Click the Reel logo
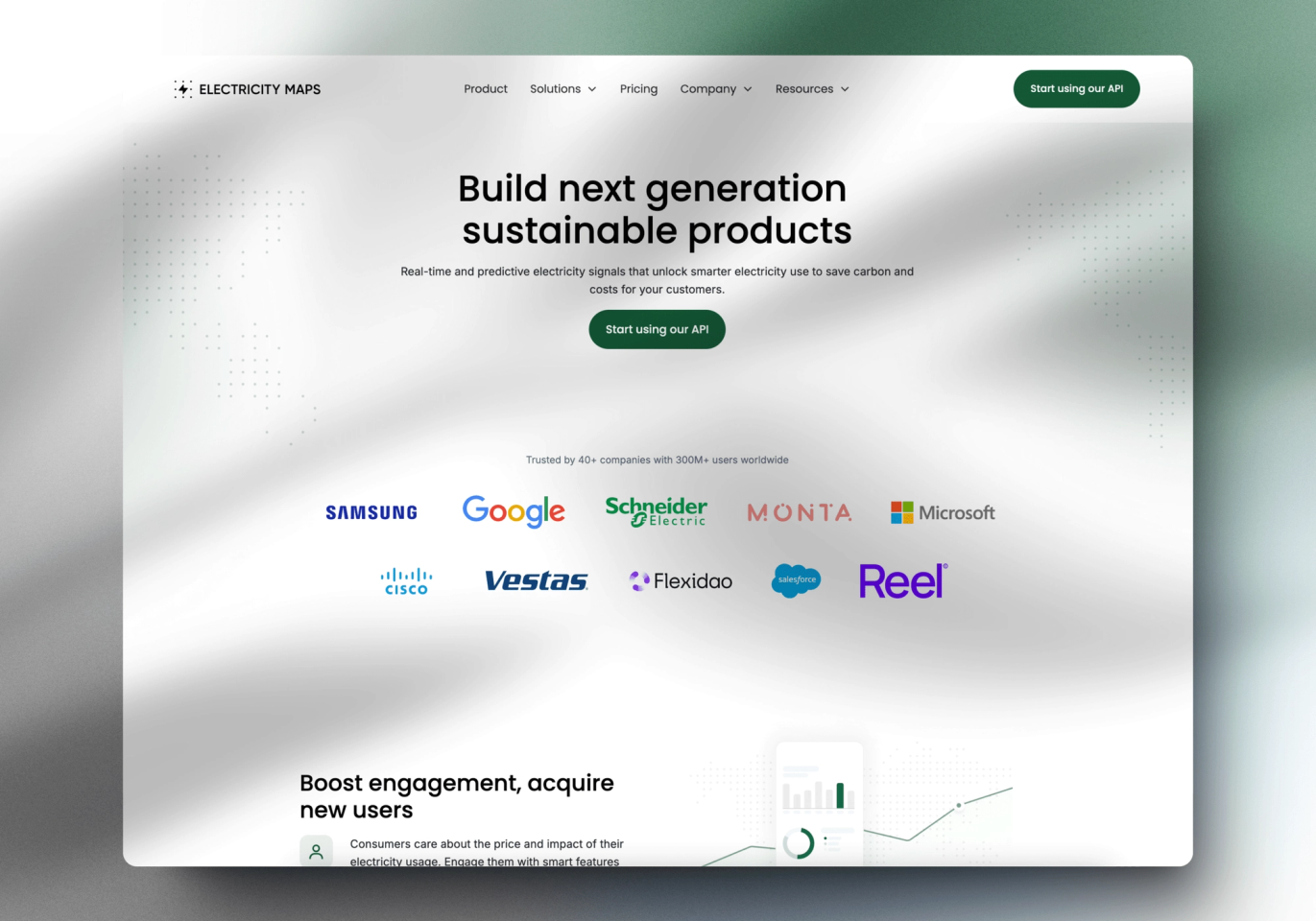This screenshot has height=921, width=1316. [x=903, y=580]
